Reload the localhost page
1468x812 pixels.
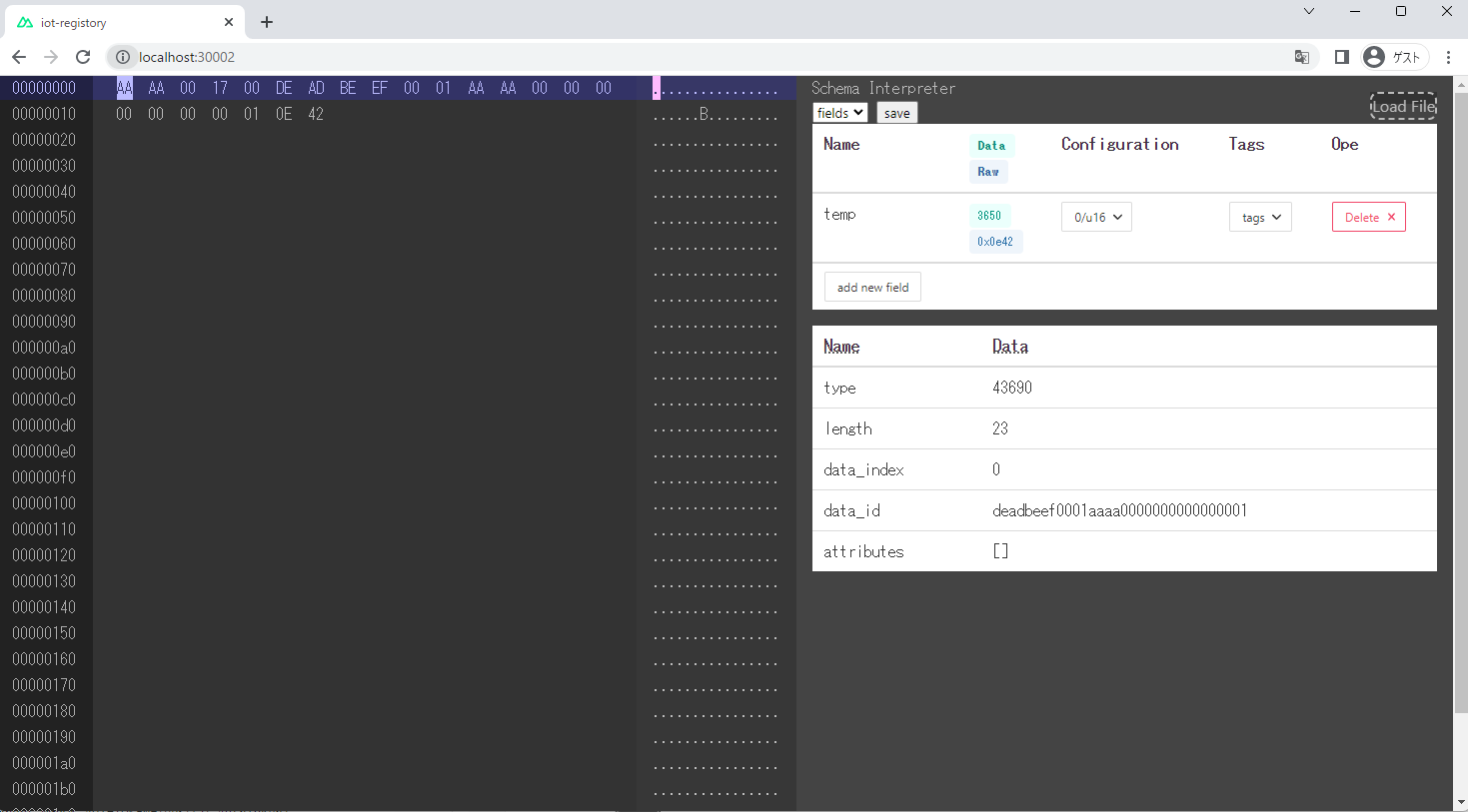(83, 57)
